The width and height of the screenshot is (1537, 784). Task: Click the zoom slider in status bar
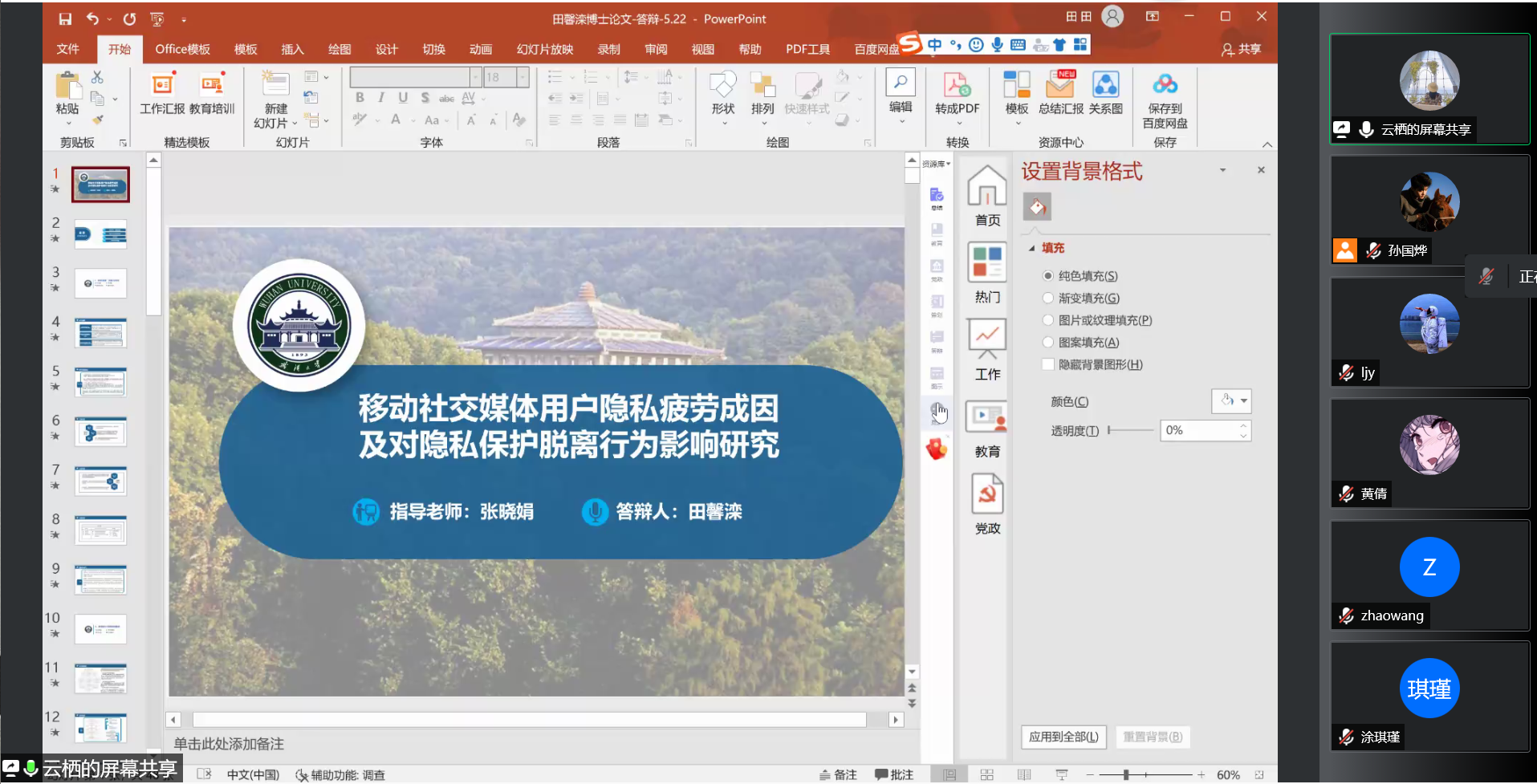[1145, 774]
